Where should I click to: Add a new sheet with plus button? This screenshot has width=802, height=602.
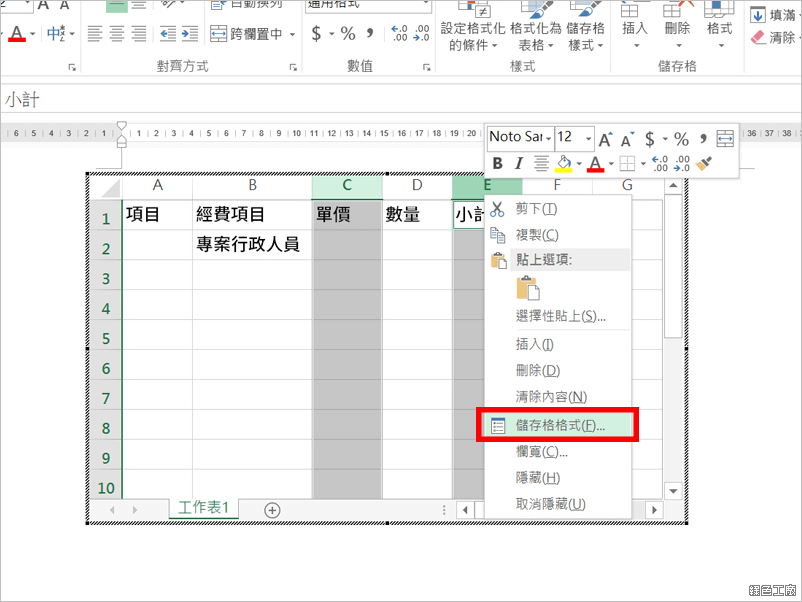point(272,510)
